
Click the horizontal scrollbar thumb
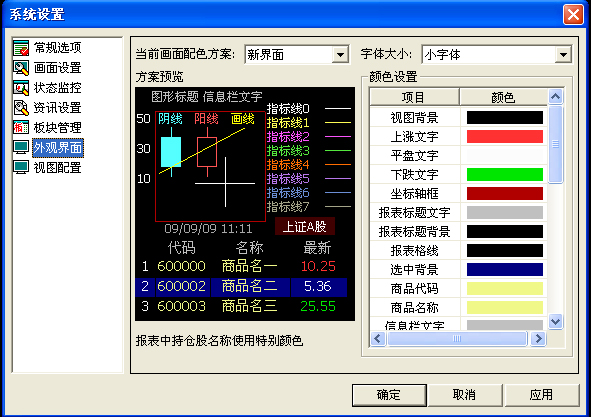(457, 339)
